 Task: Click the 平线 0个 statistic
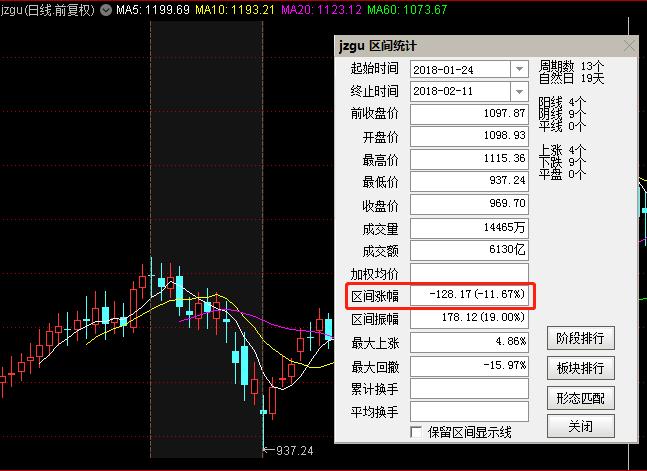562,126
